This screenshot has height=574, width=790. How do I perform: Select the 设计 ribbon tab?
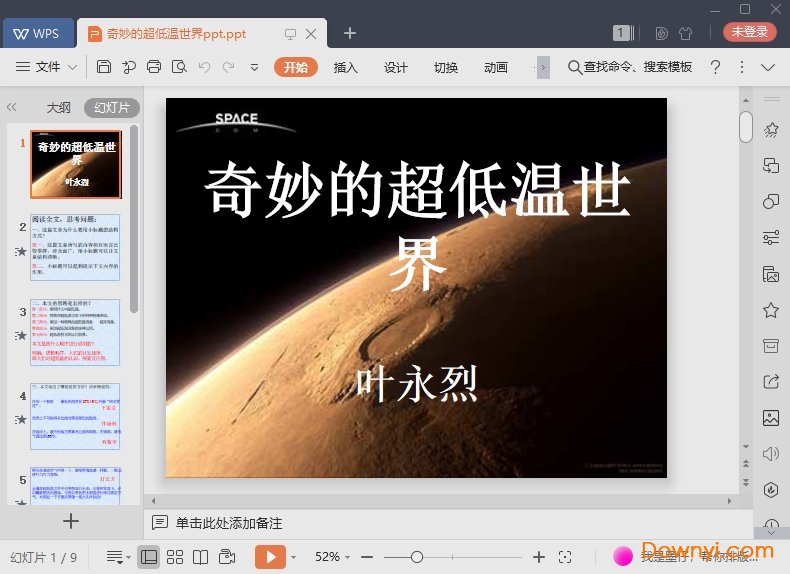[x=396, y=67]
